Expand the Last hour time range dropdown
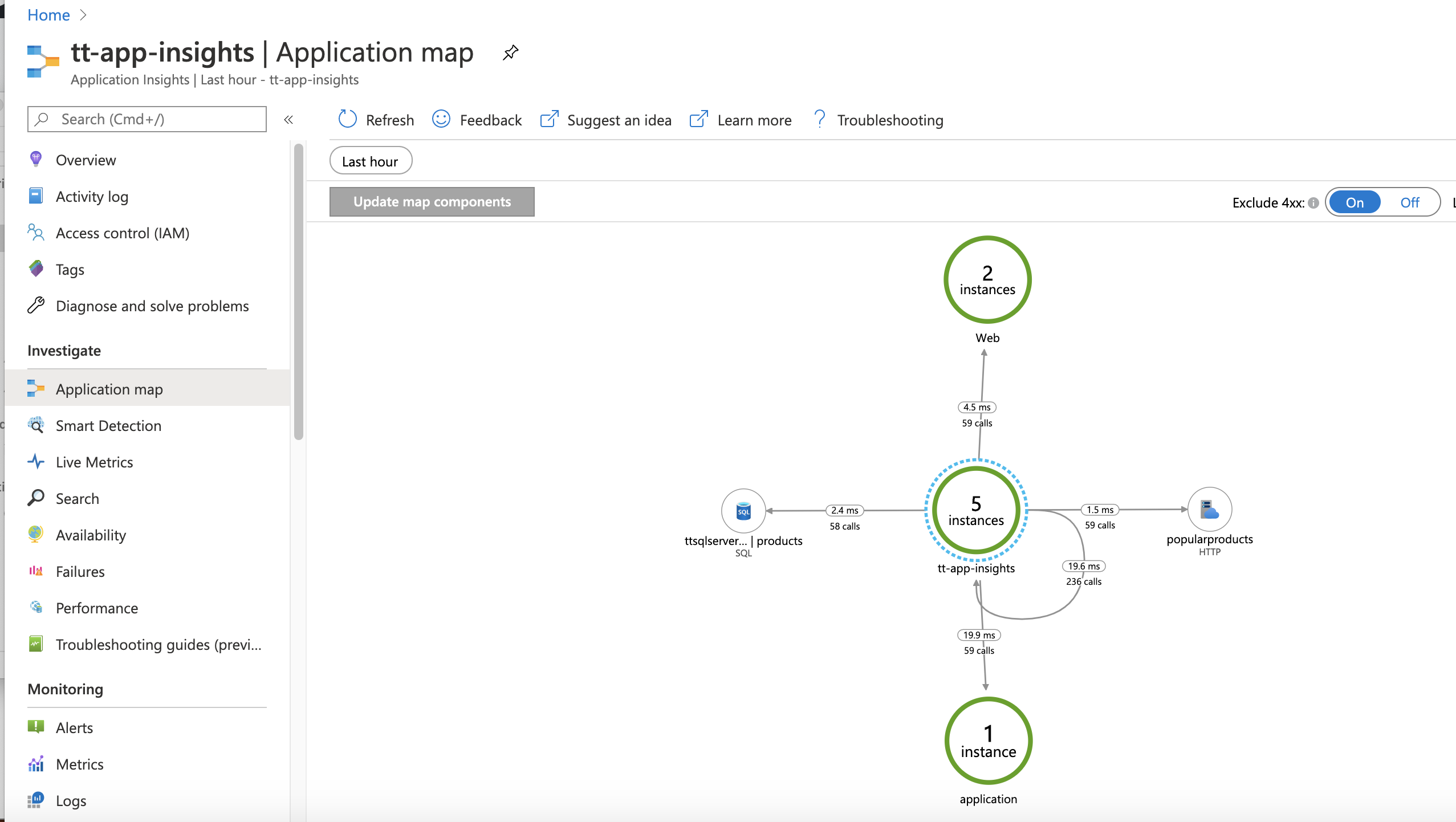Image resolution: width=1456 pixels, height=822 pixels. 370,161
